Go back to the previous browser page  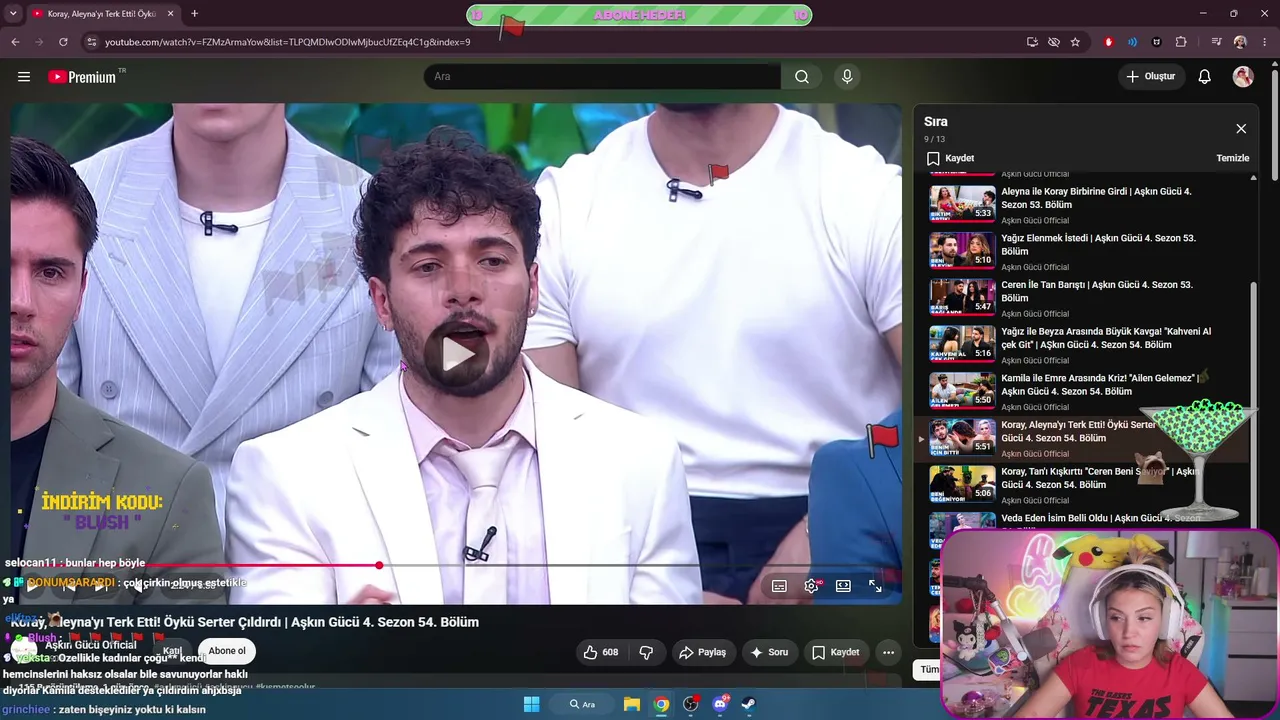[x=15, y=42]
